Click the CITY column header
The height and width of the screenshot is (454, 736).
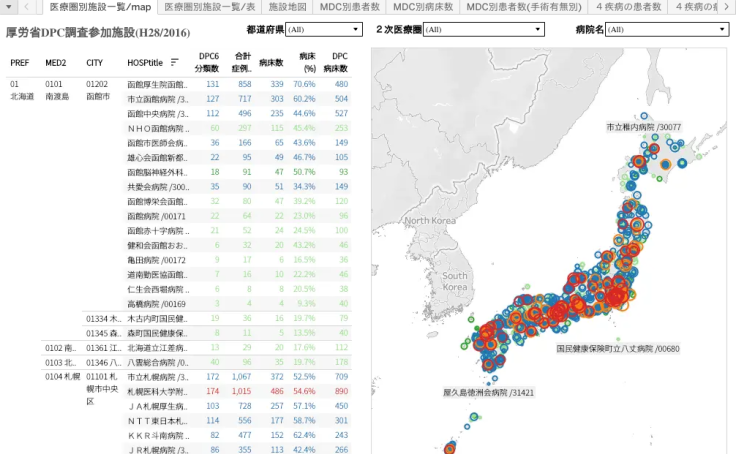[94, 62]
